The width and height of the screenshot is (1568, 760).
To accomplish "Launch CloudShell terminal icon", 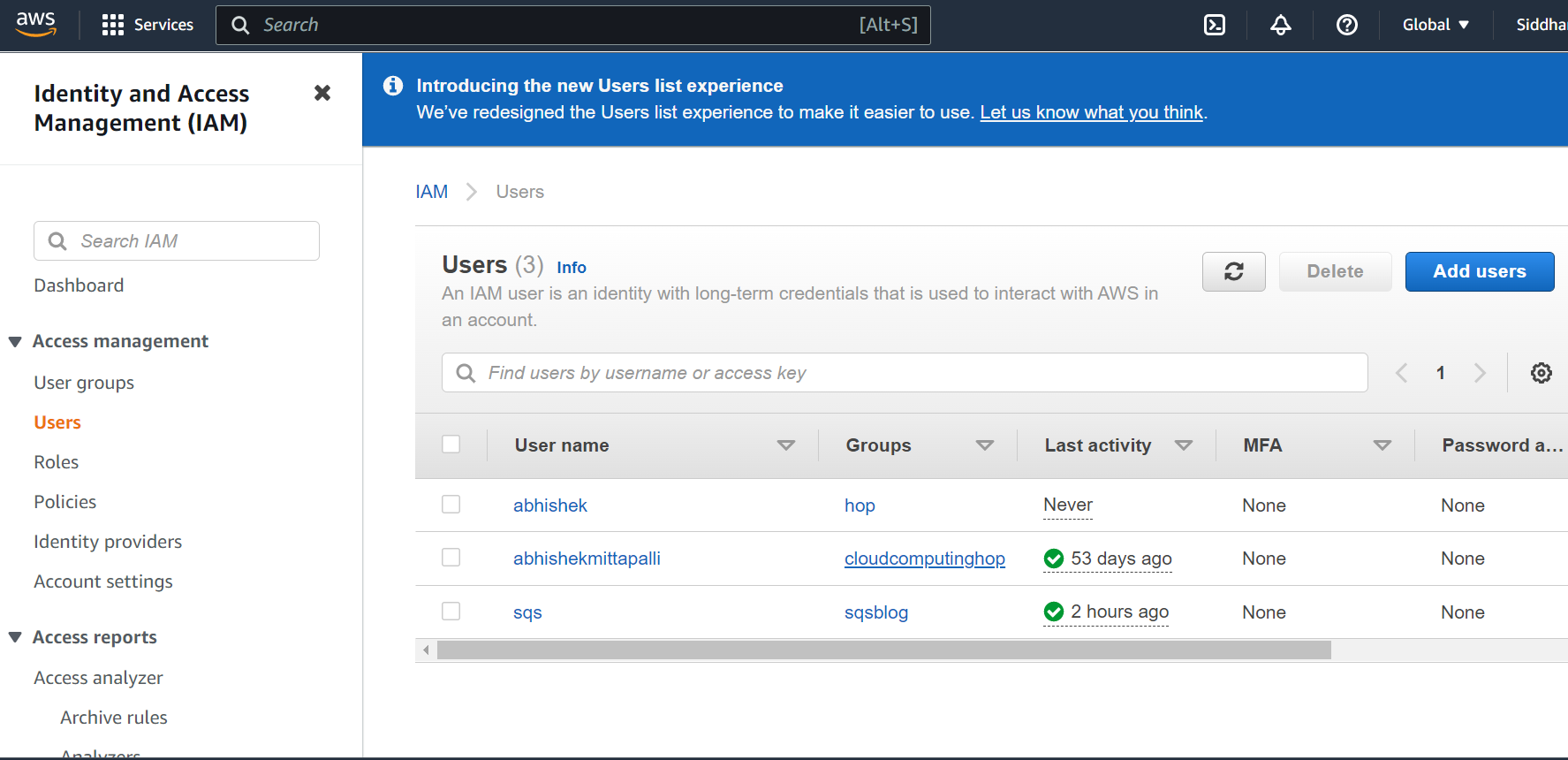I will coord(1215,25).
